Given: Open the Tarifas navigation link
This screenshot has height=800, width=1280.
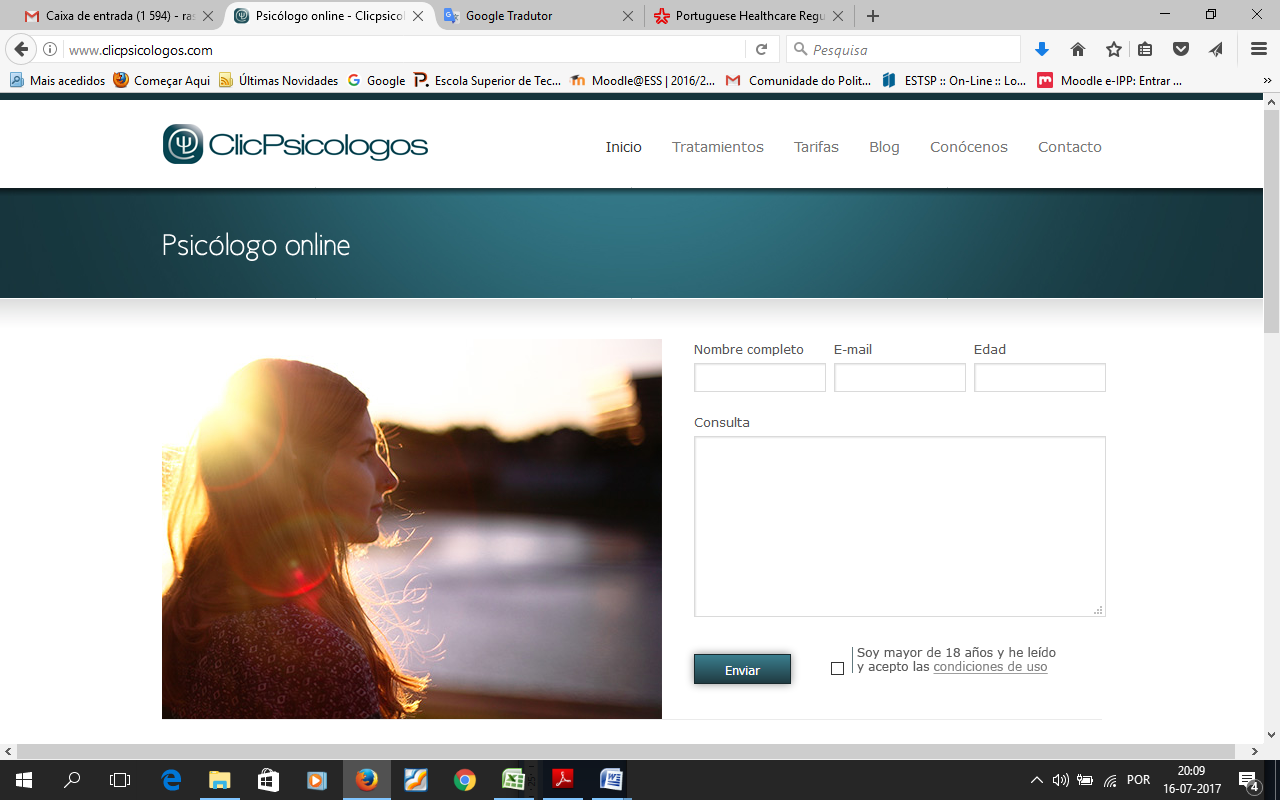Looking at the screenshot, I should [x=816, y=147].
